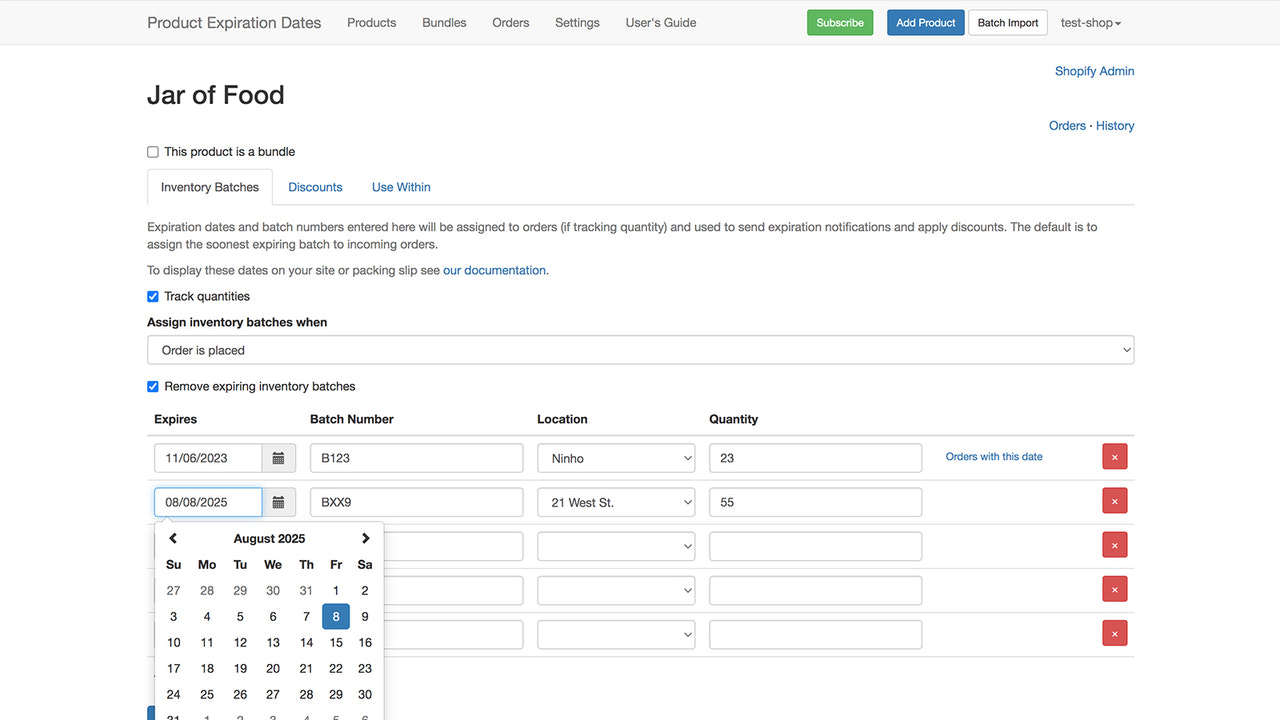
Task: Disable Remove expiring inventory batches
Action: tap(152, 386)
